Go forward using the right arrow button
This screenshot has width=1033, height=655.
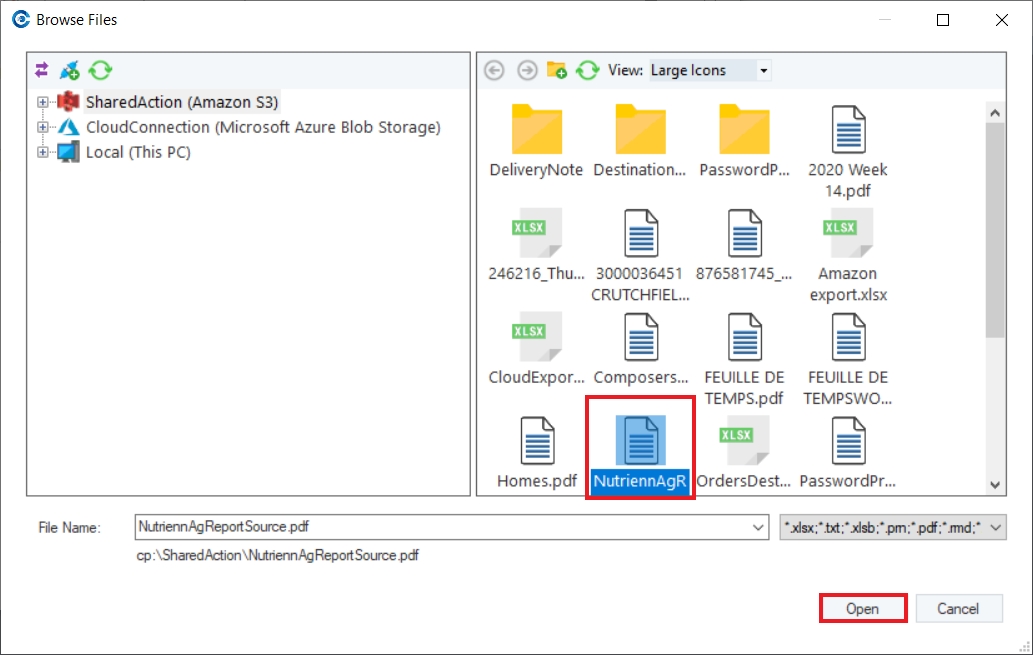[527, 70]
